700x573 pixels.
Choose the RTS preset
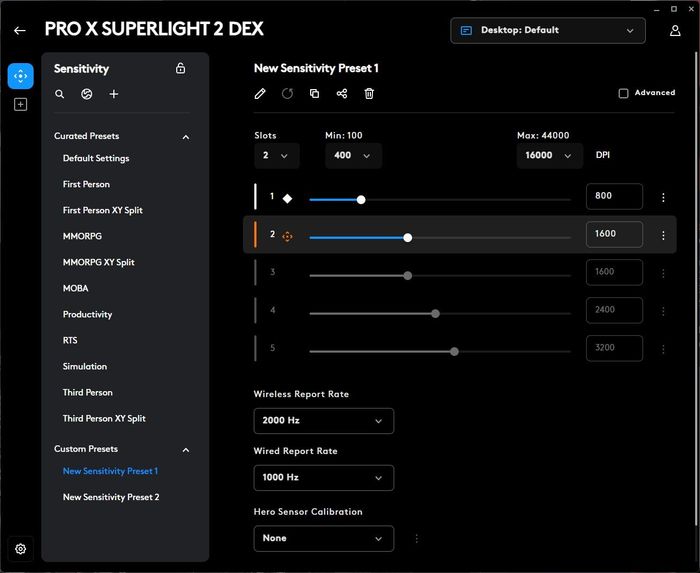(70, 340)
